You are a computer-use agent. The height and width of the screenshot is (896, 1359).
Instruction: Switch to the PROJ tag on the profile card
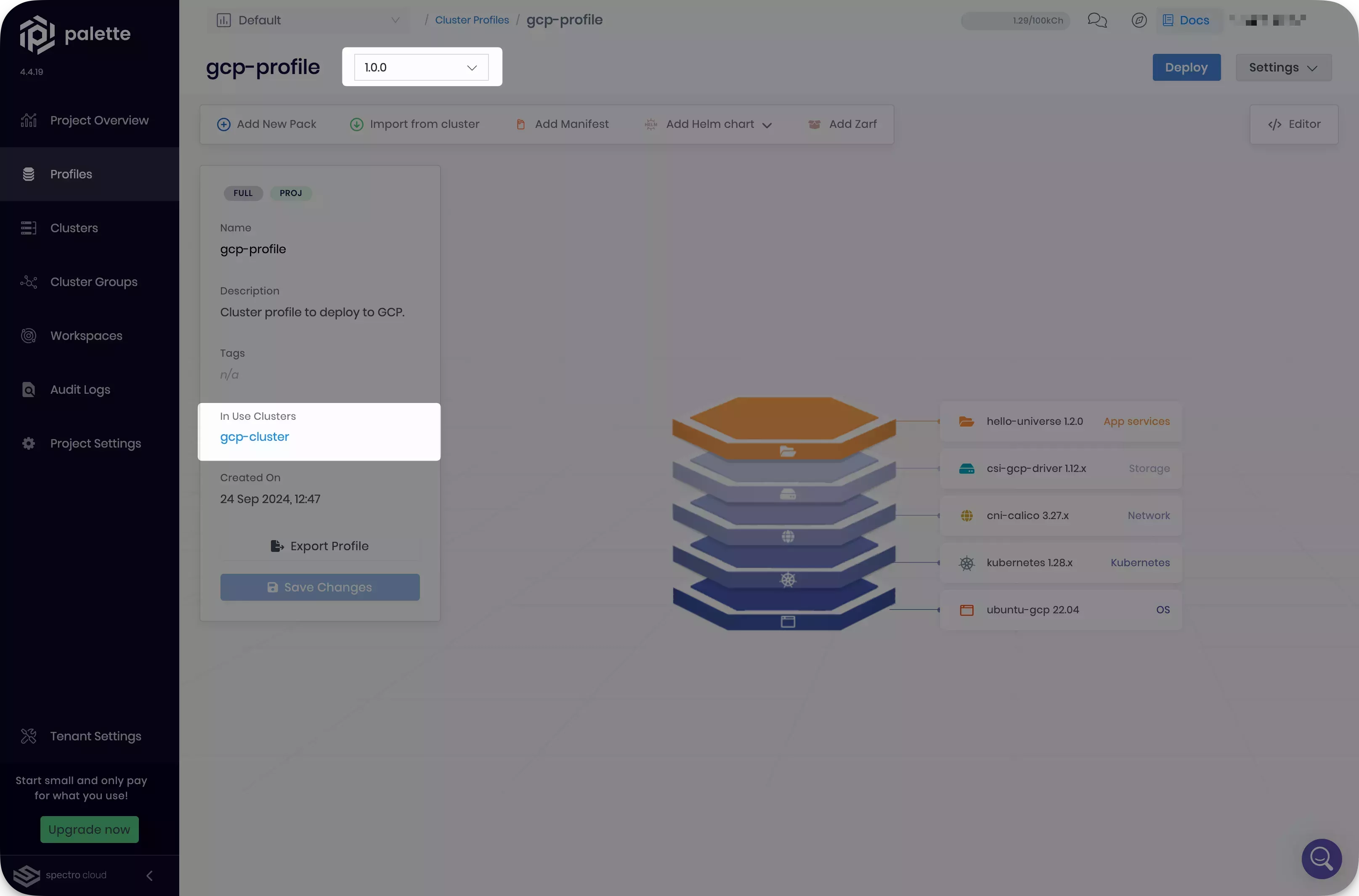click(292, 193)
